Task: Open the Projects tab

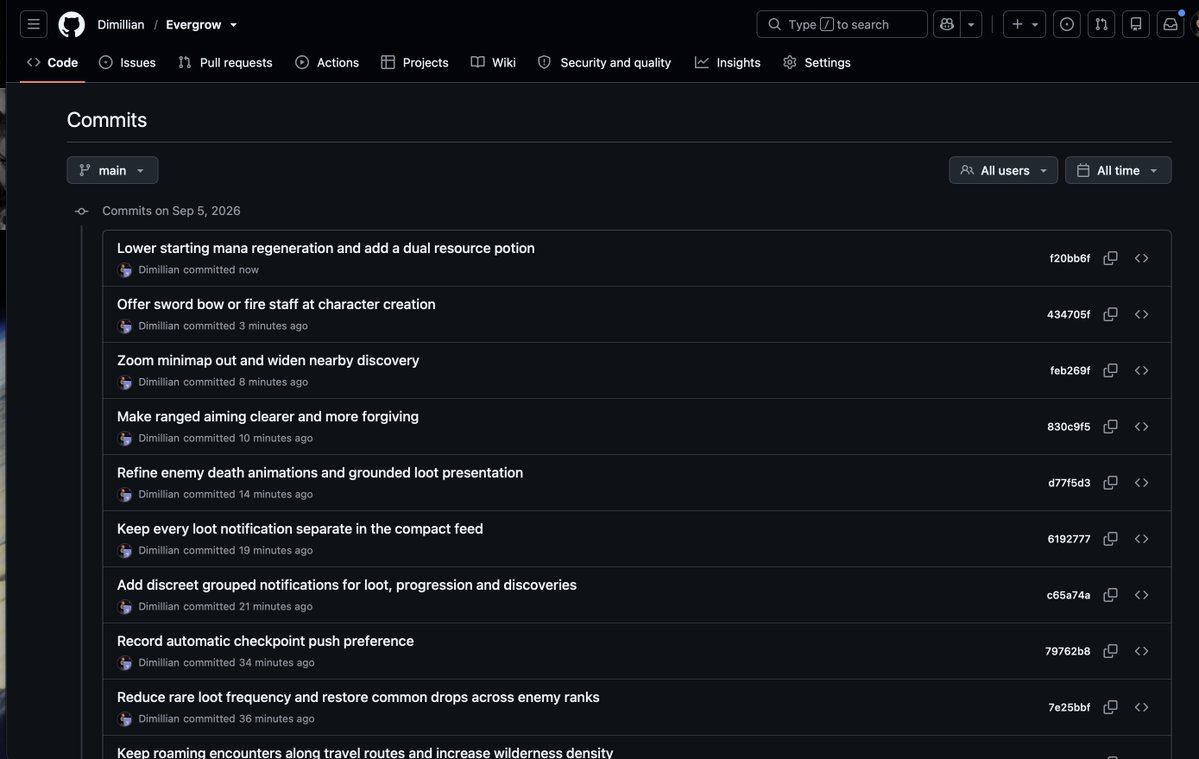Action: point(414,63)
